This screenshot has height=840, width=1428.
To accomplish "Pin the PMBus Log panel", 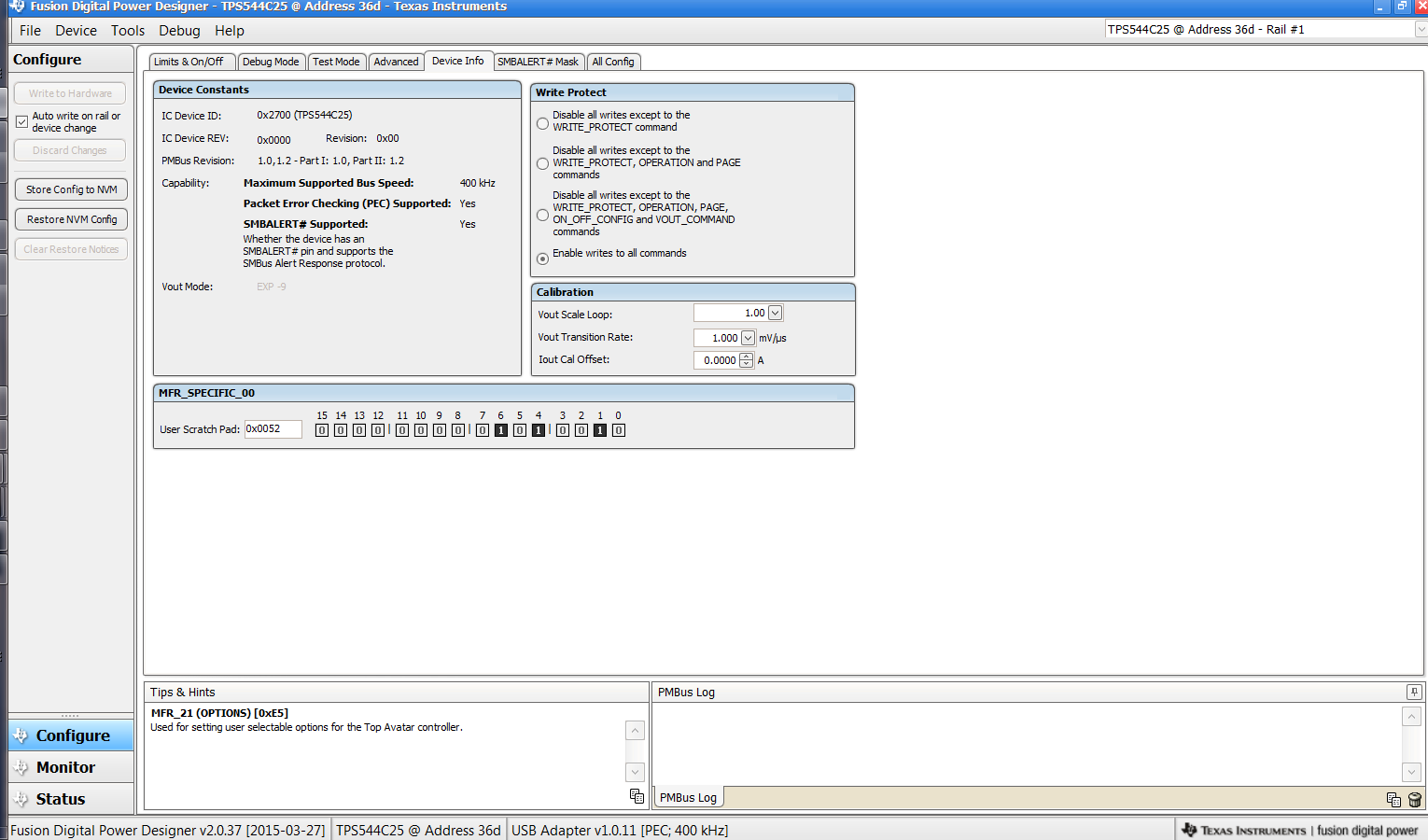I will point(1414,692).
